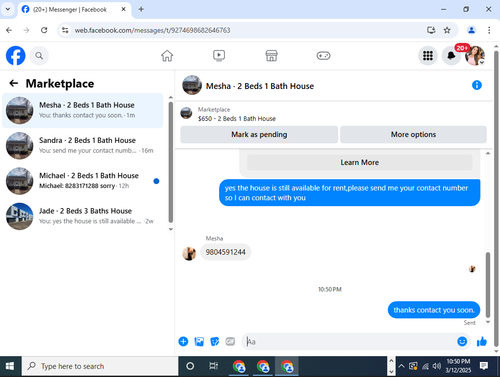Show hidden system tray icons
The image size is (500, 377).
401,366
